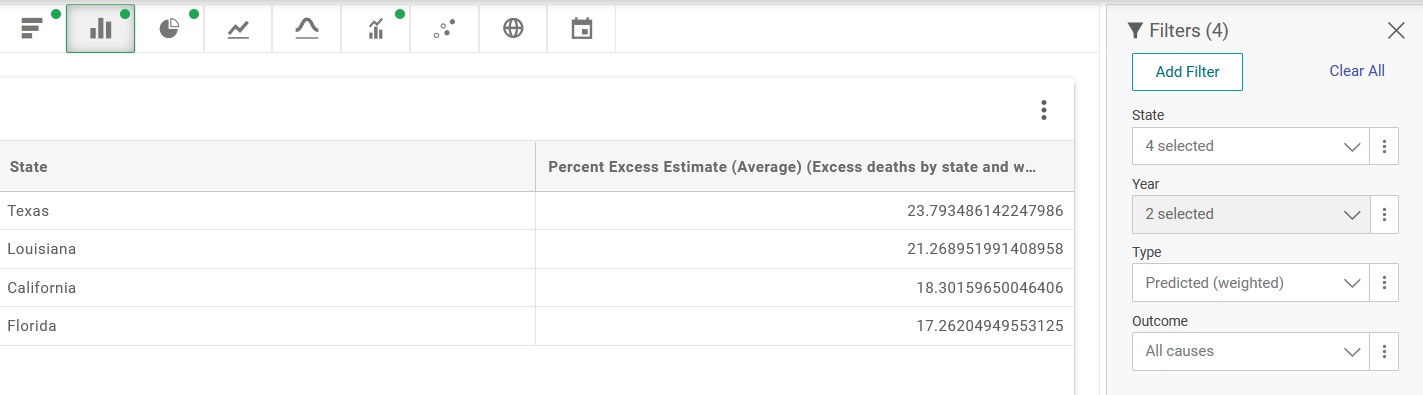This screenshot has width=1423, height=395.
Task: Expand the Year filter dropdown
Action: pos(1251,214)
